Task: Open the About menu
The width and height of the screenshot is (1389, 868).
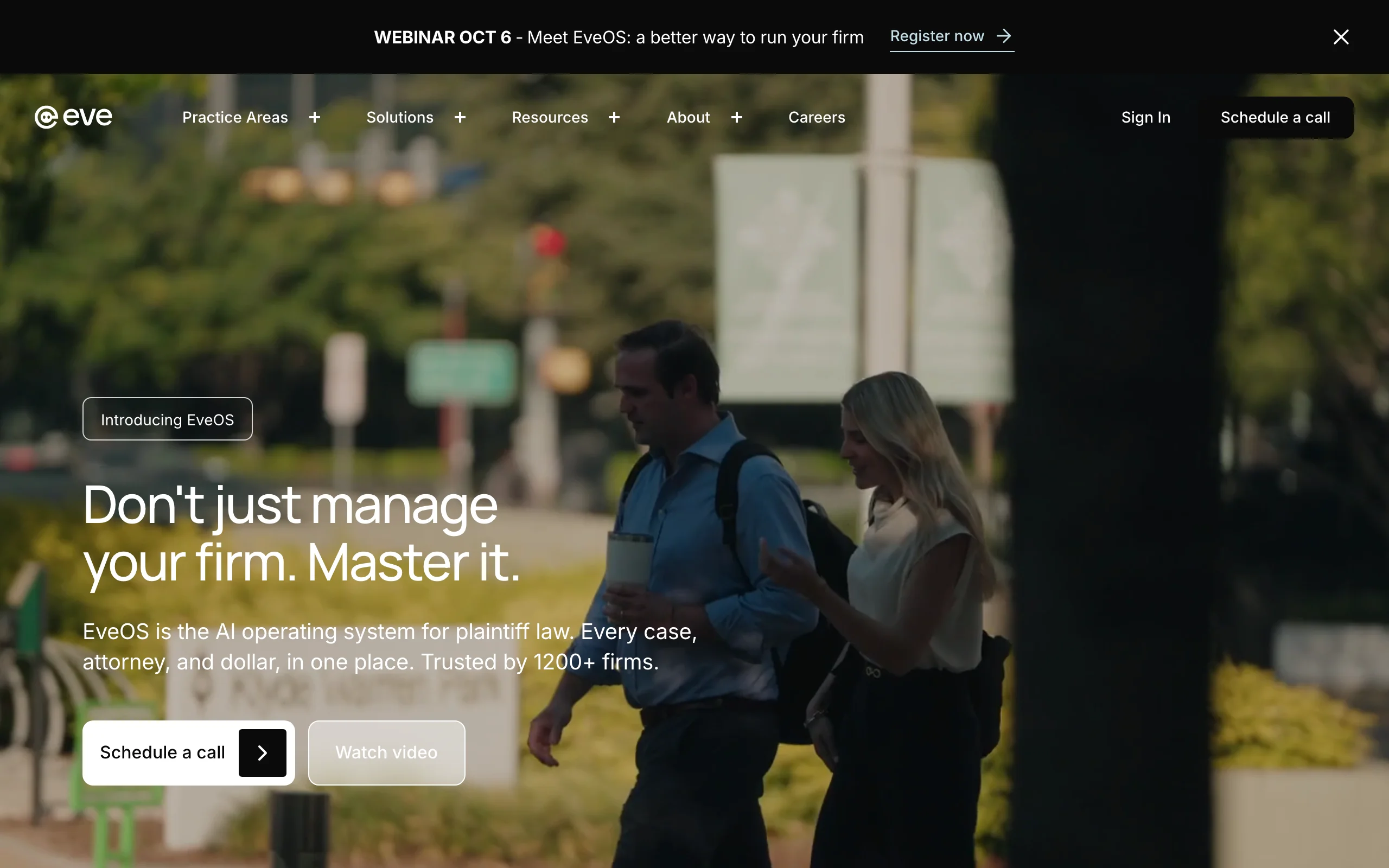Action: [x=688, y=117]
